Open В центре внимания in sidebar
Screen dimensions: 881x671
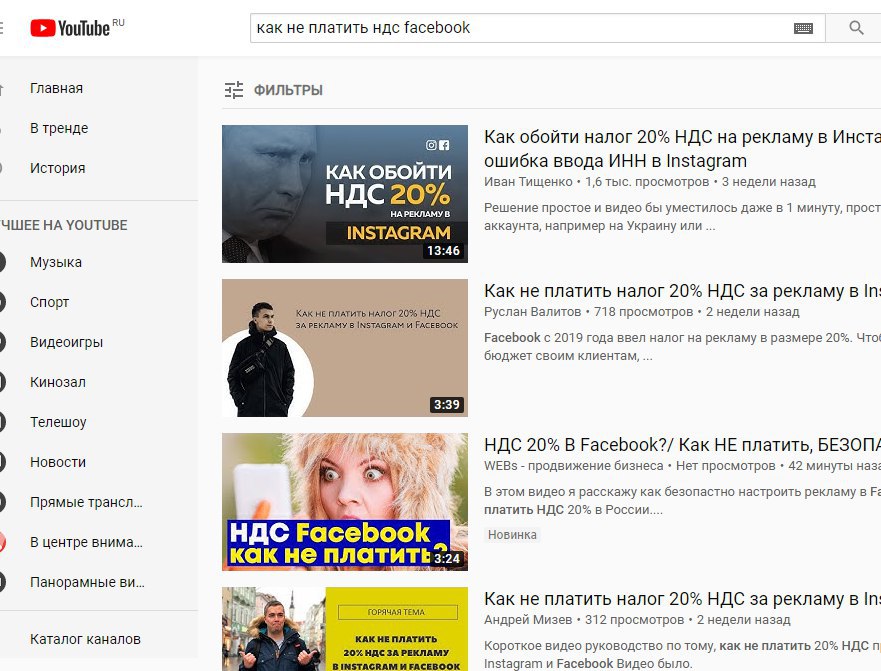pos(86,542)
